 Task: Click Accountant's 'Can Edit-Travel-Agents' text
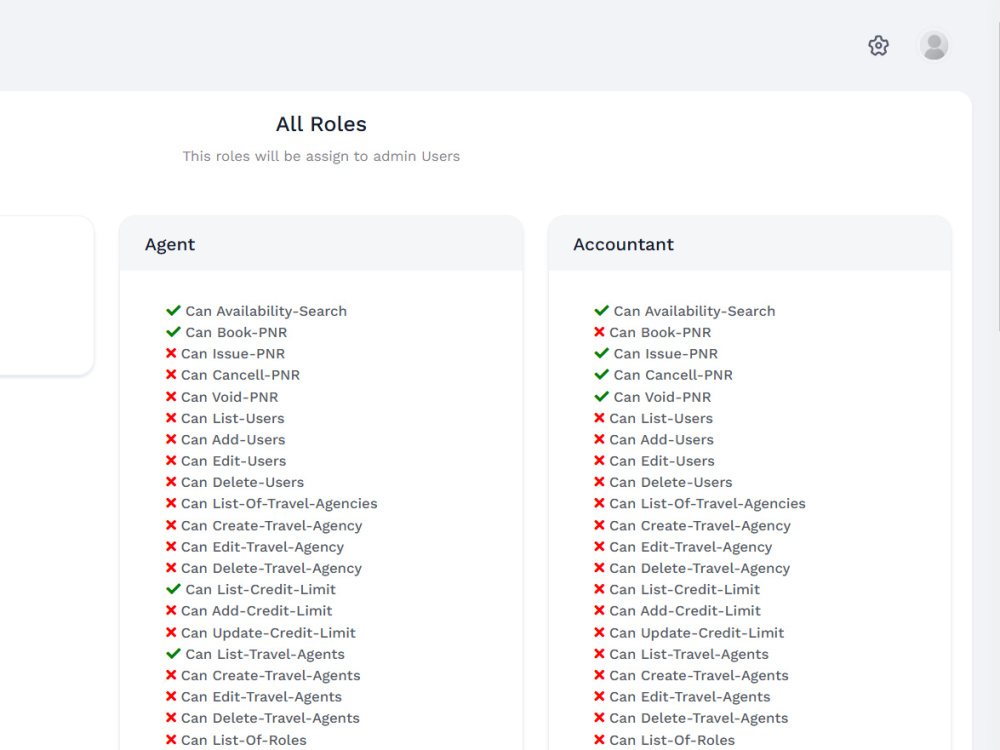pos(690,697)
